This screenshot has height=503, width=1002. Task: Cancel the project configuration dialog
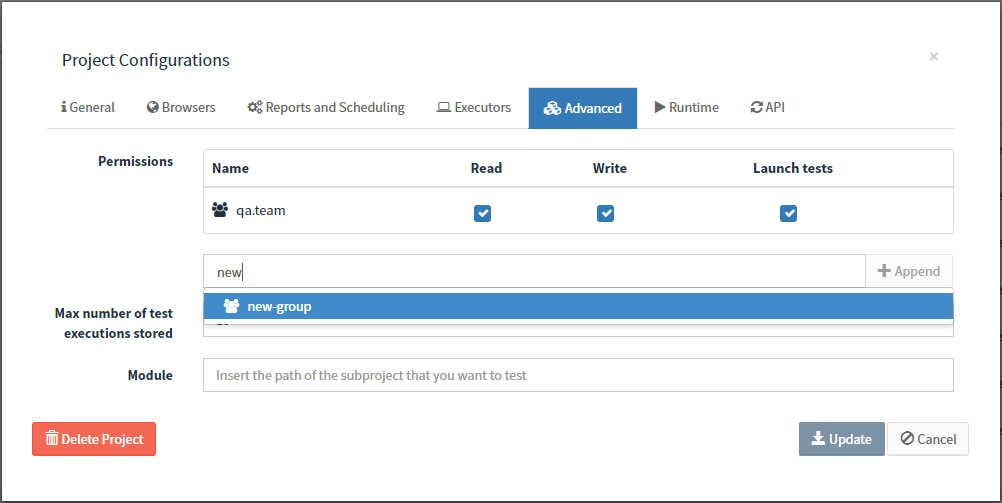(x=928, y=439)
